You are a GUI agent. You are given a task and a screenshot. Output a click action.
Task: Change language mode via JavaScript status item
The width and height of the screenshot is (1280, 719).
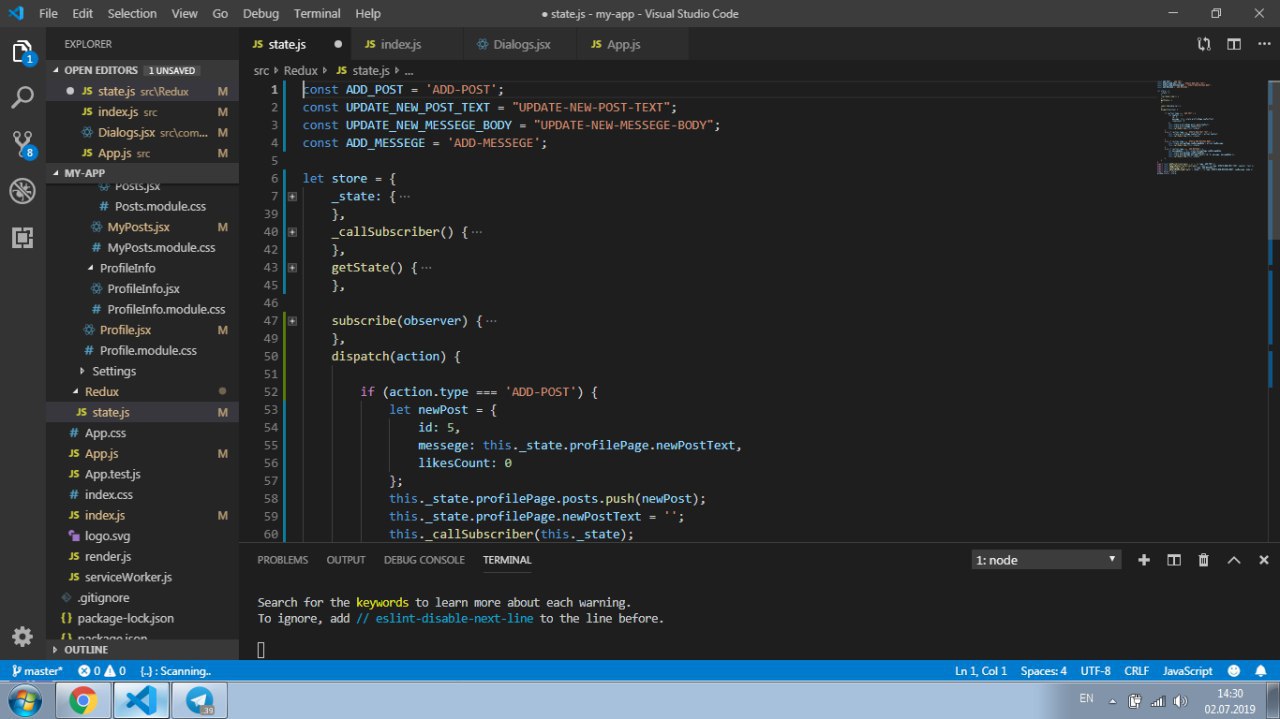click(1188, 671)
